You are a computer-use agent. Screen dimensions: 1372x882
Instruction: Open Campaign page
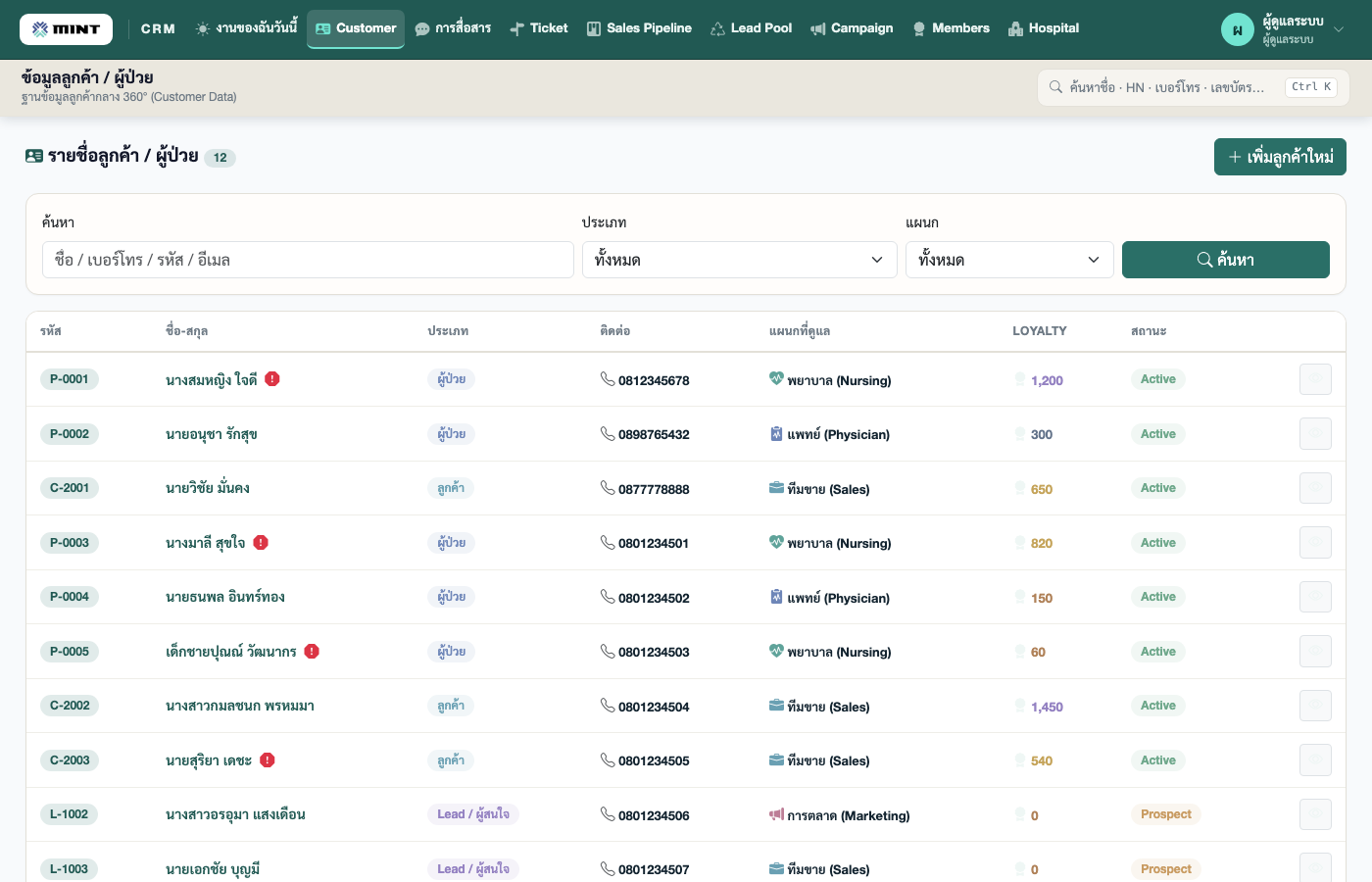tap(852, 28)
